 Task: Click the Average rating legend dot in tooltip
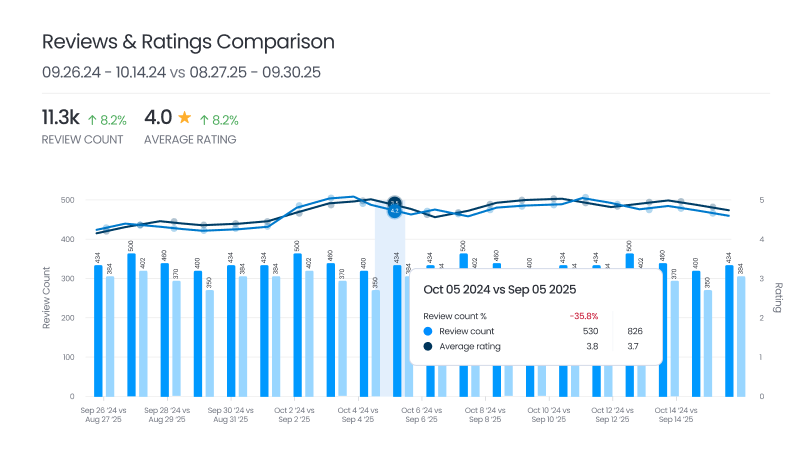click(429, 347)
